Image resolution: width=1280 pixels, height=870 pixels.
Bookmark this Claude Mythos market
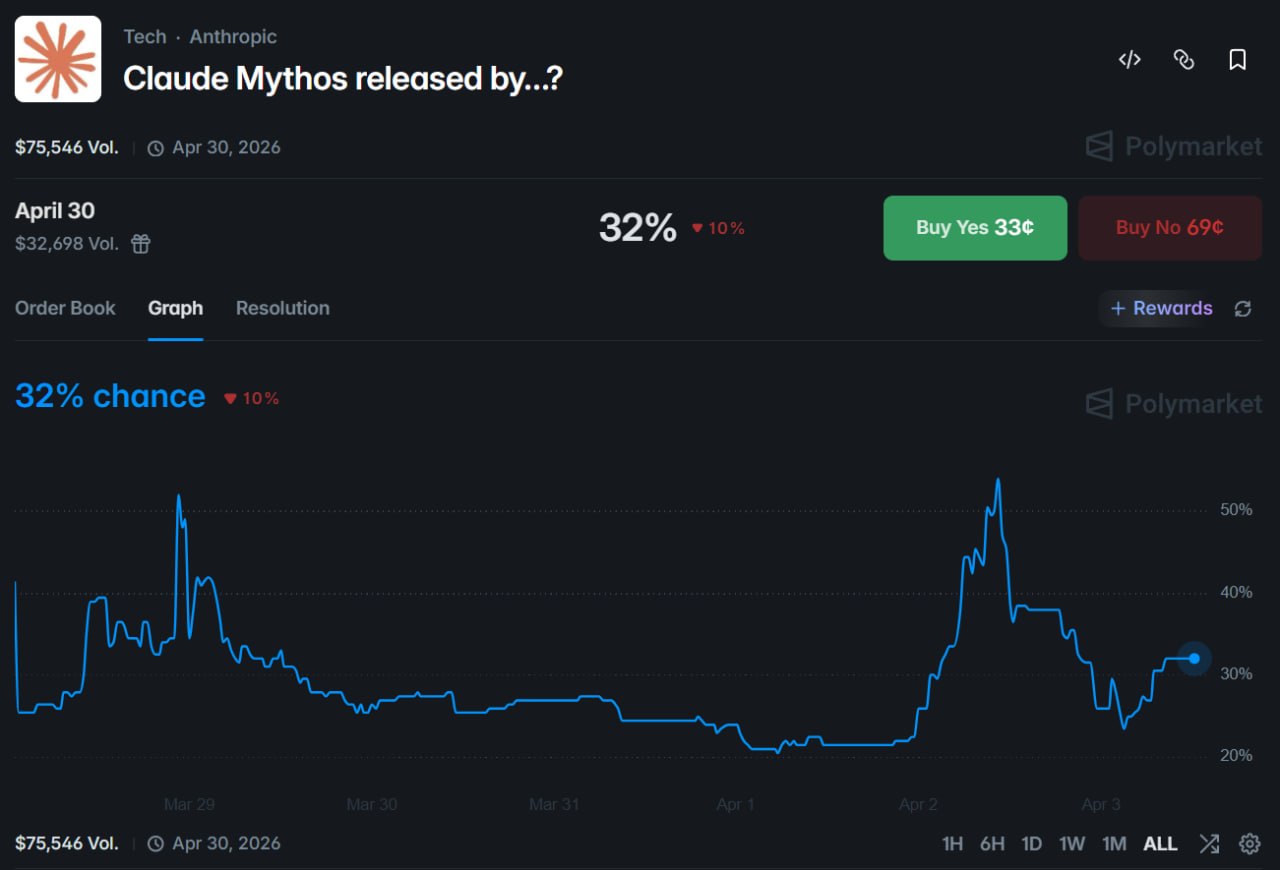pyautogui.click(x=1237, y=60)
